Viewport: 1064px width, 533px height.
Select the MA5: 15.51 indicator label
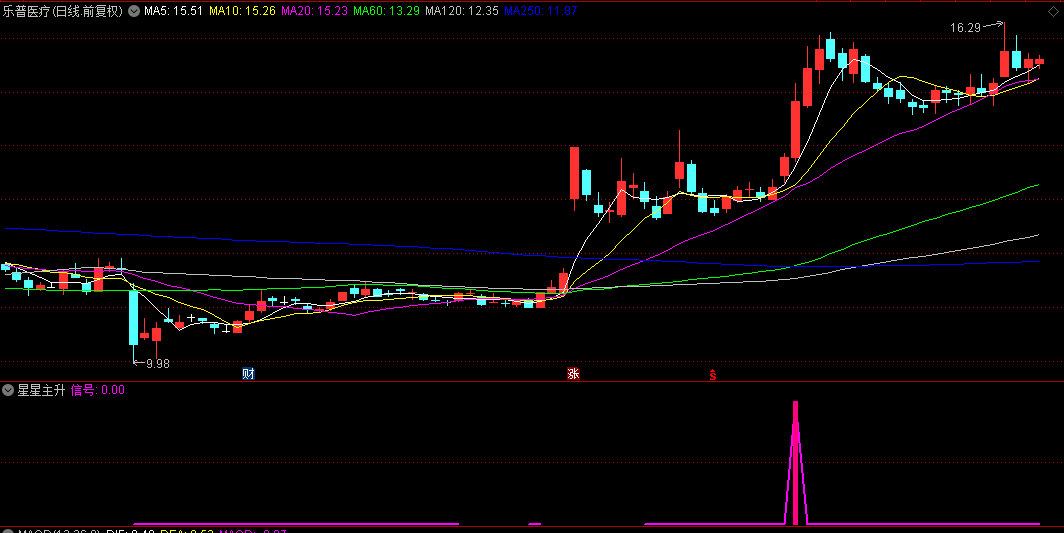(x=173, y=11)
